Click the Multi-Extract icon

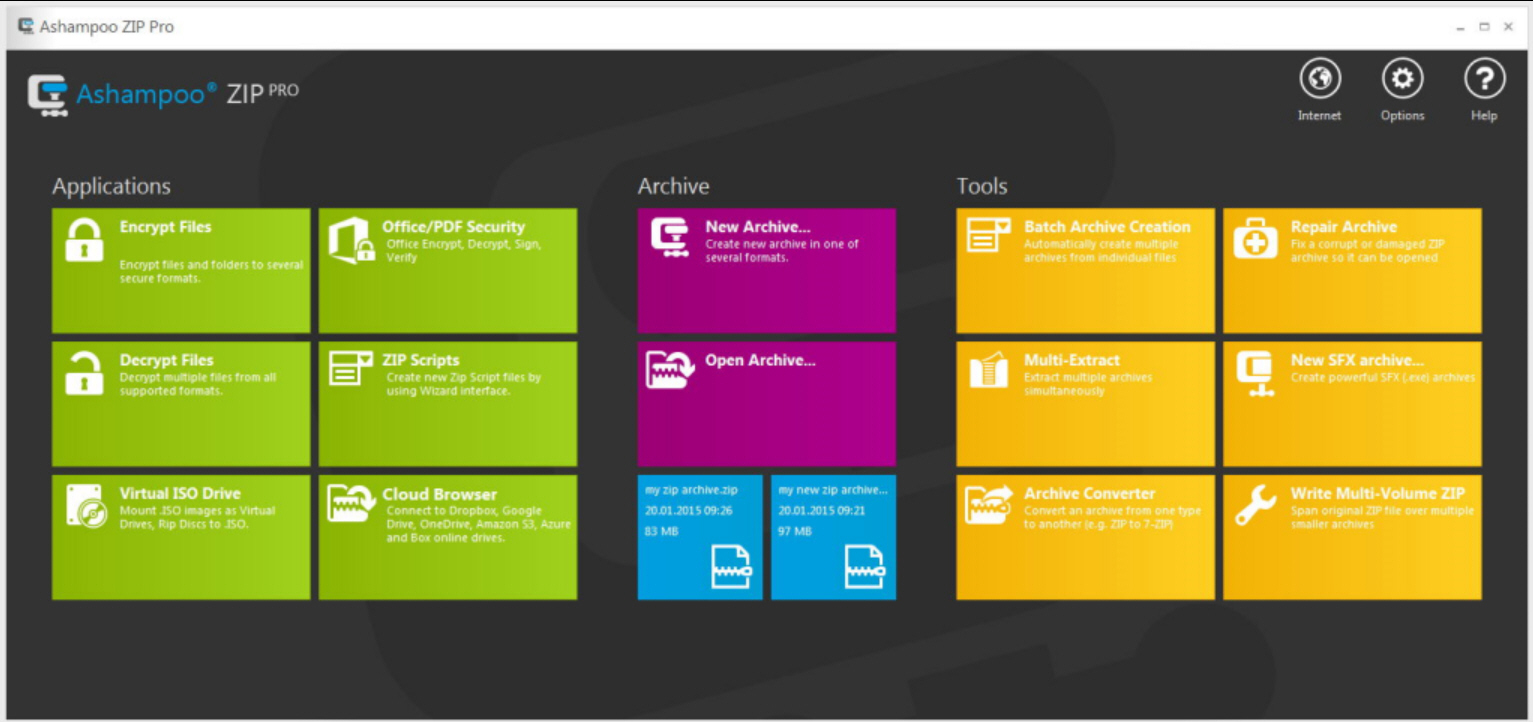[x=988, y=371]
